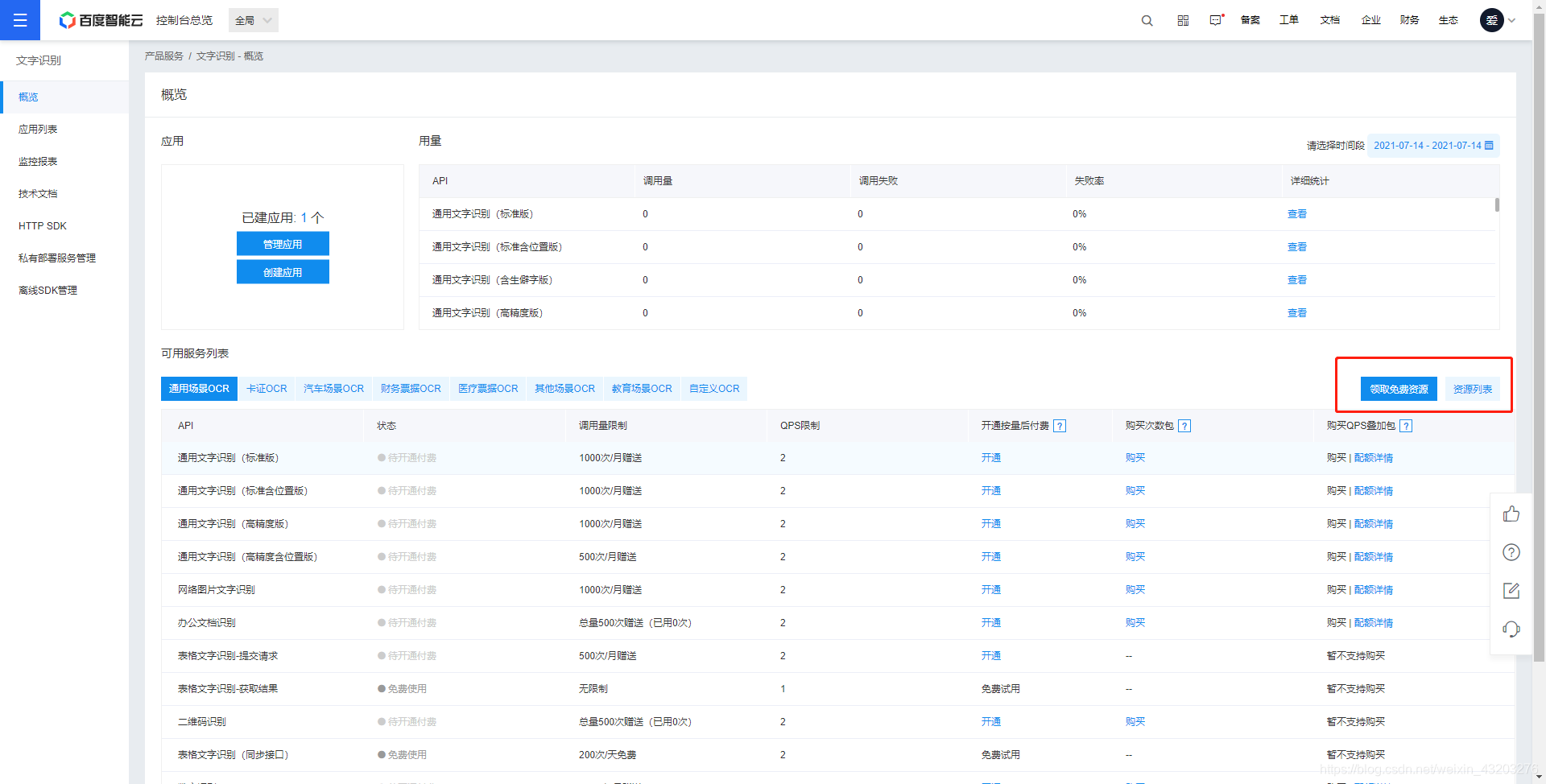Open 生态 in the top navigation
Screen dimensions: 1546x784
(x=1449, y=20)
